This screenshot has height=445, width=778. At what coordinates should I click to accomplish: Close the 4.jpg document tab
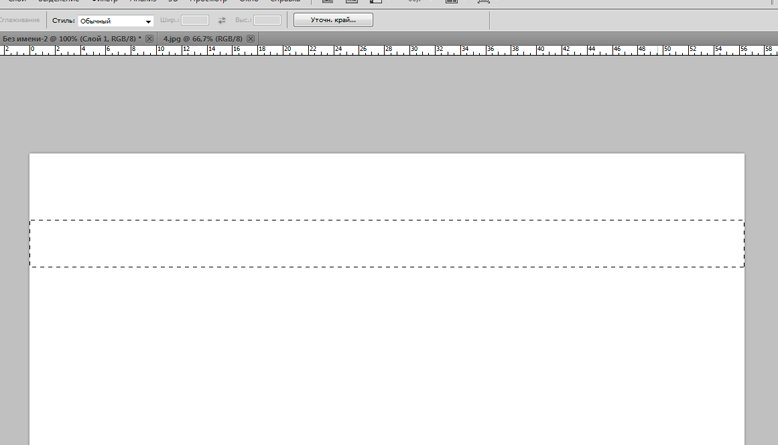[251, 39]
